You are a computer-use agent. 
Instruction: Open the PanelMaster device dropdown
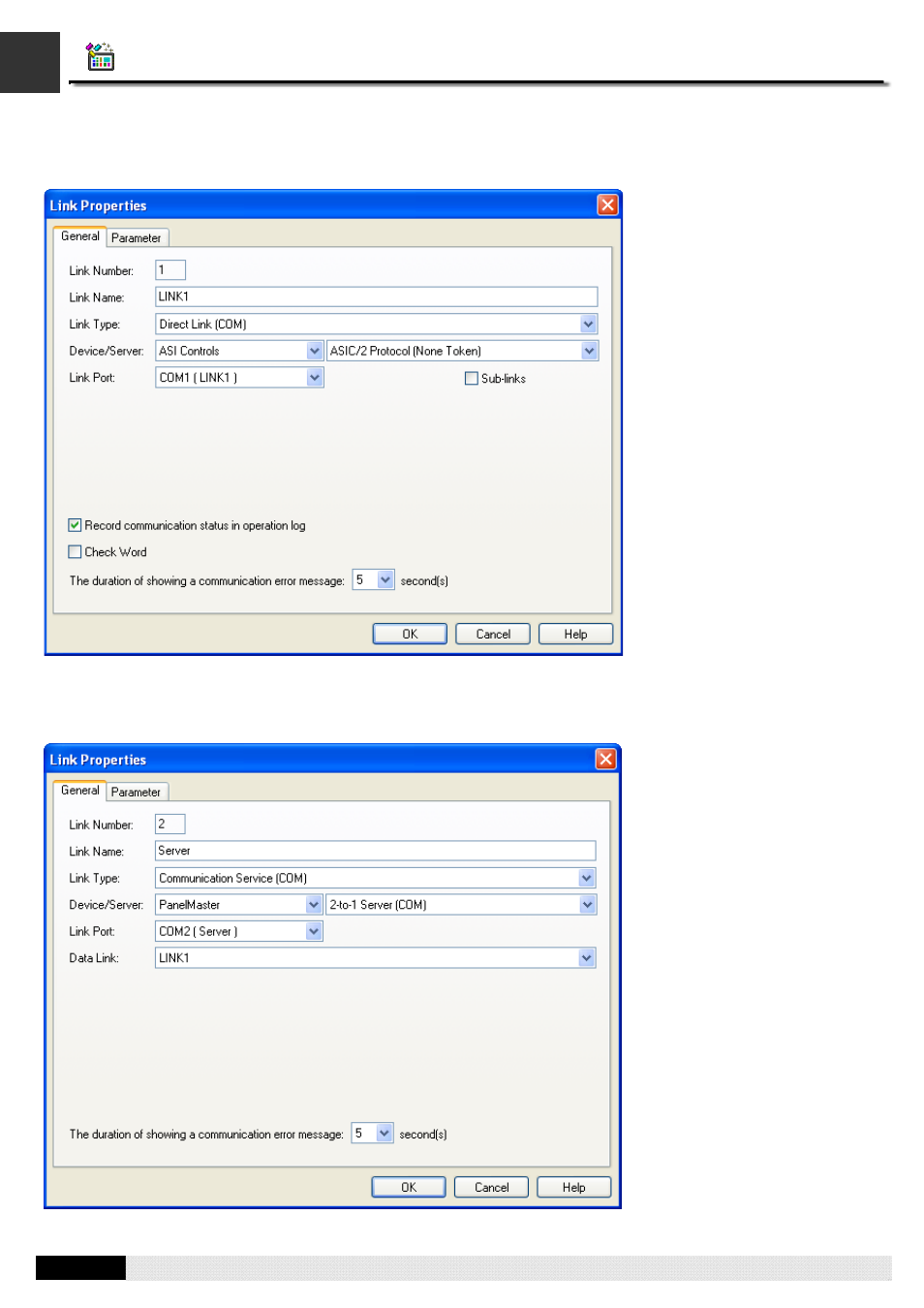coord(314,905)
